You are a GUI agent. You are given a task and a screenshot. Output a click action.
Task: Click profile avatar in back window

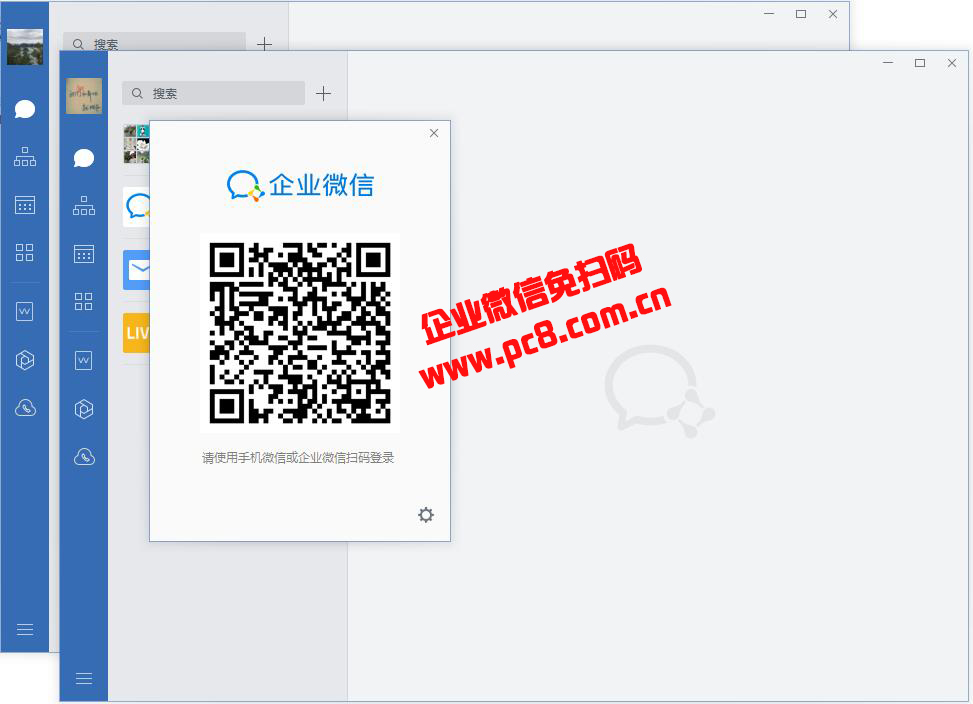(25, 47)
